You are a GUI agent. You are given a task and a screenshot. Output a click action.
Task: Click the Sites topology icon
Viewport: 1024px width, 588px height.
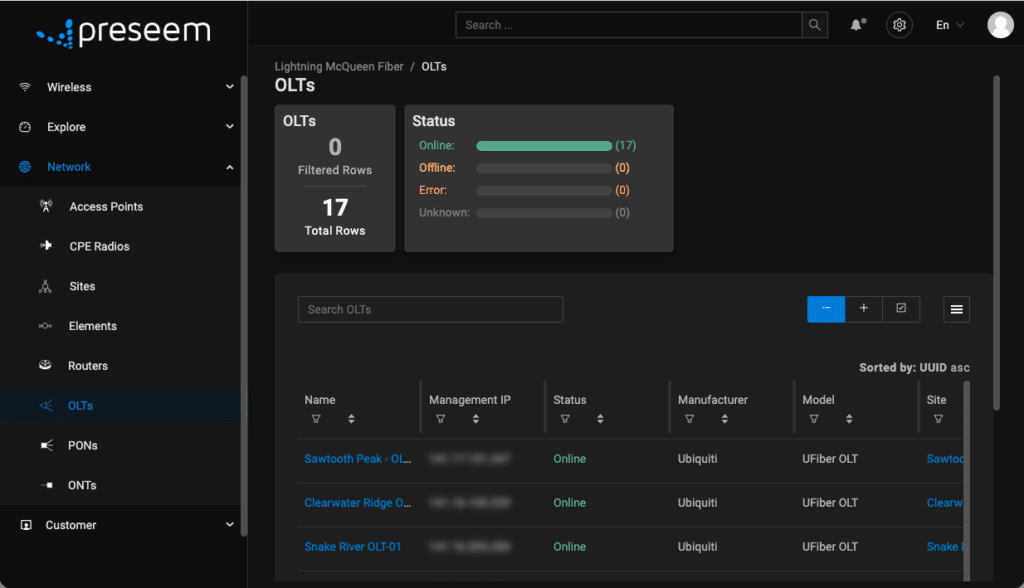[46, 286]
